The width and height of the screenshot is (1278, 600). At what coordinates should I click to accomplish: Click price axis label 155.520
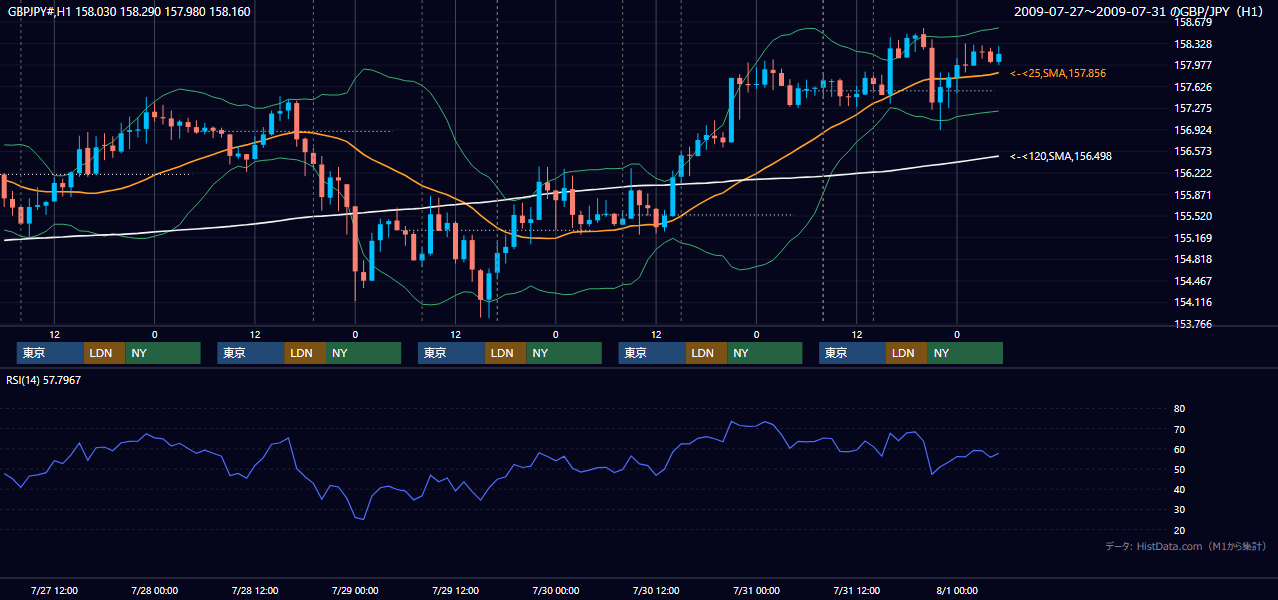click(1191, 216)
